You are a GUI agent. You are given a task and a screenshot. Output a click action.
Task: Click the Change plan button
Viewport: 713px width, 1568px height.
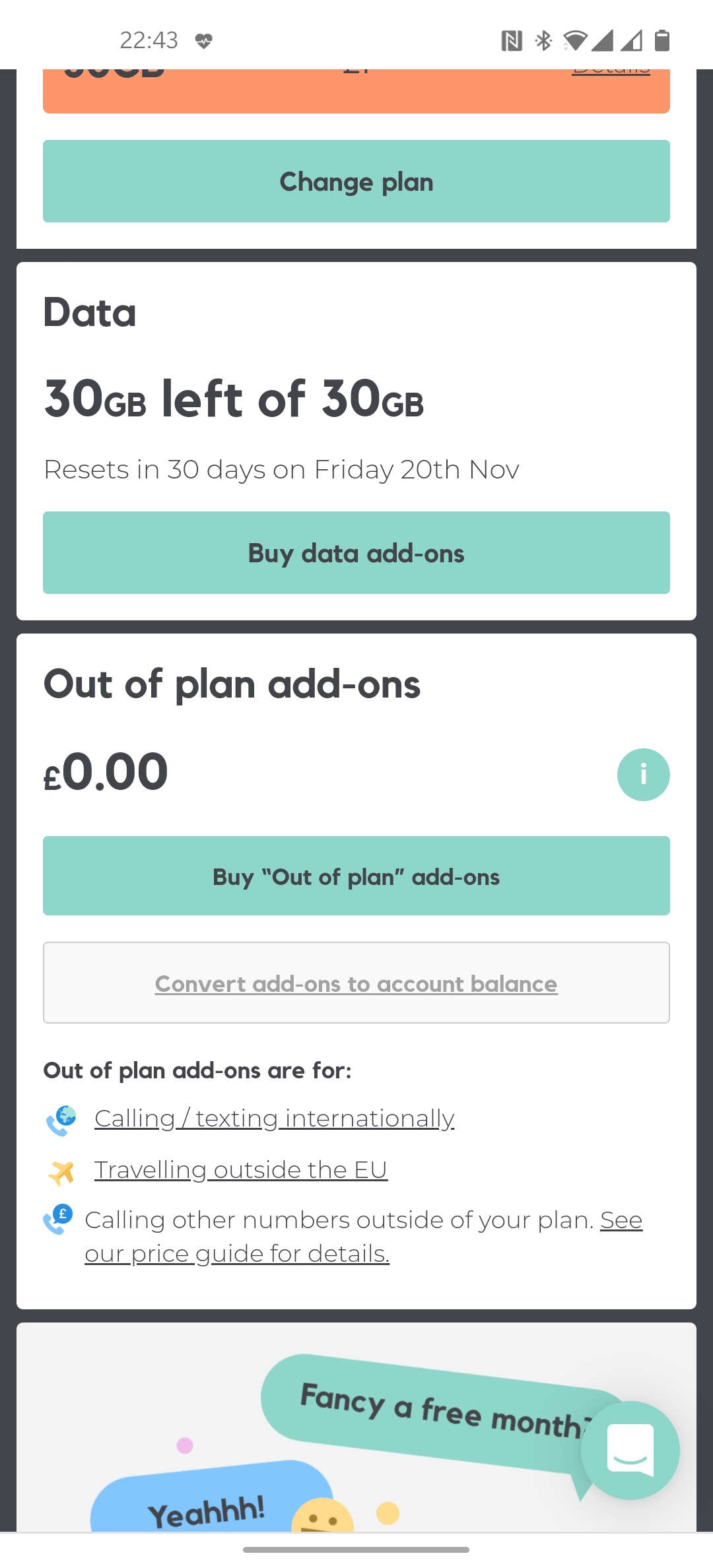pyautogui.click(x=356, y=181)
